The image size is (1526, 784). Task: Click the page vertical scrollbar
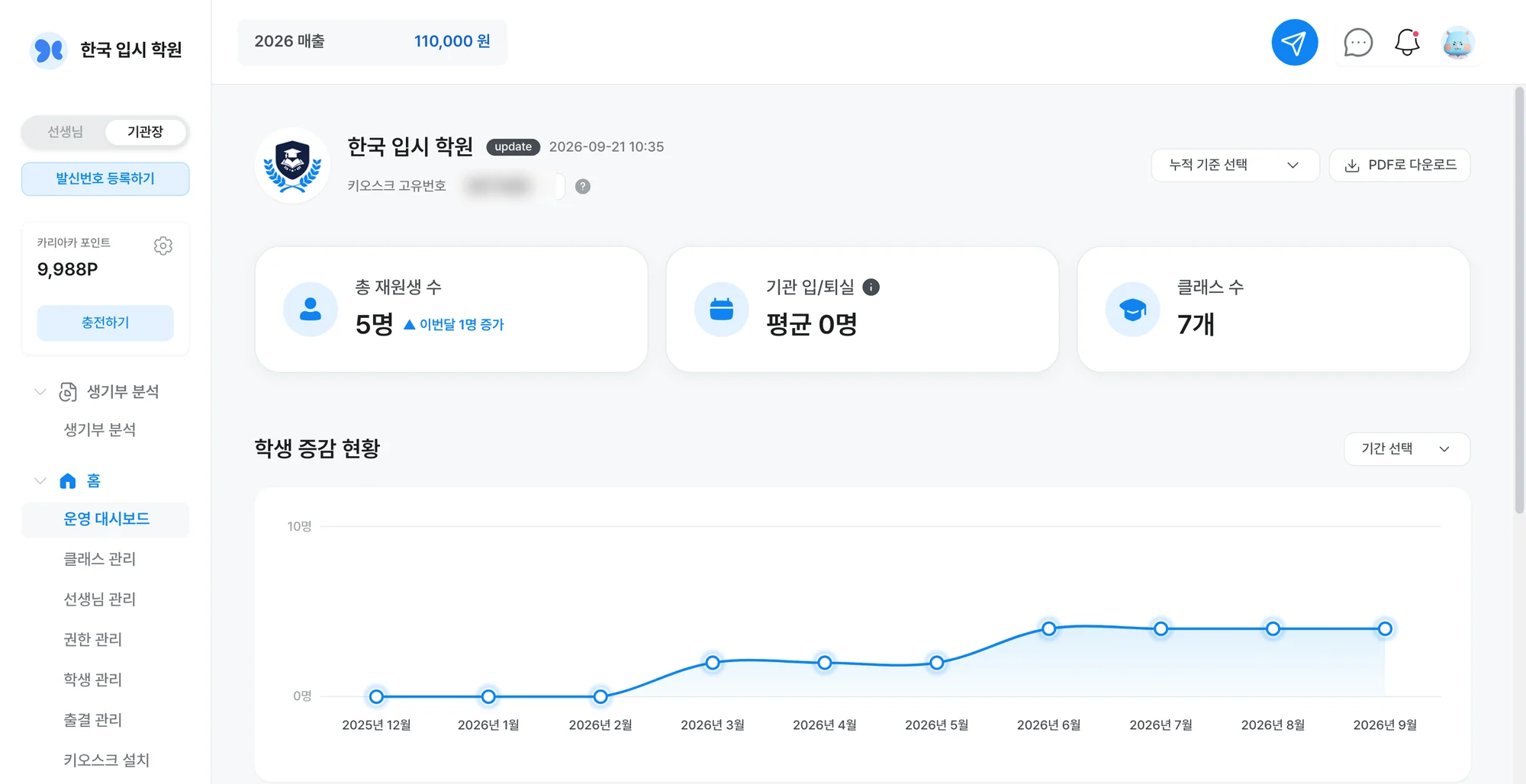1519,301
